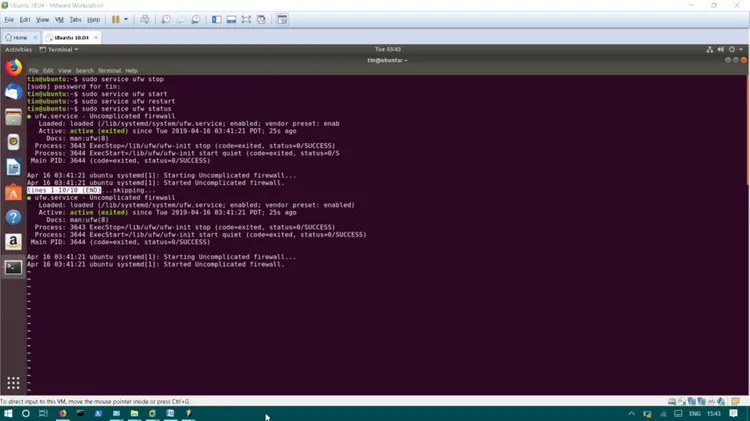Open Firefox in Windows taskbar
750x421 pixels.
tap(63, 413)
